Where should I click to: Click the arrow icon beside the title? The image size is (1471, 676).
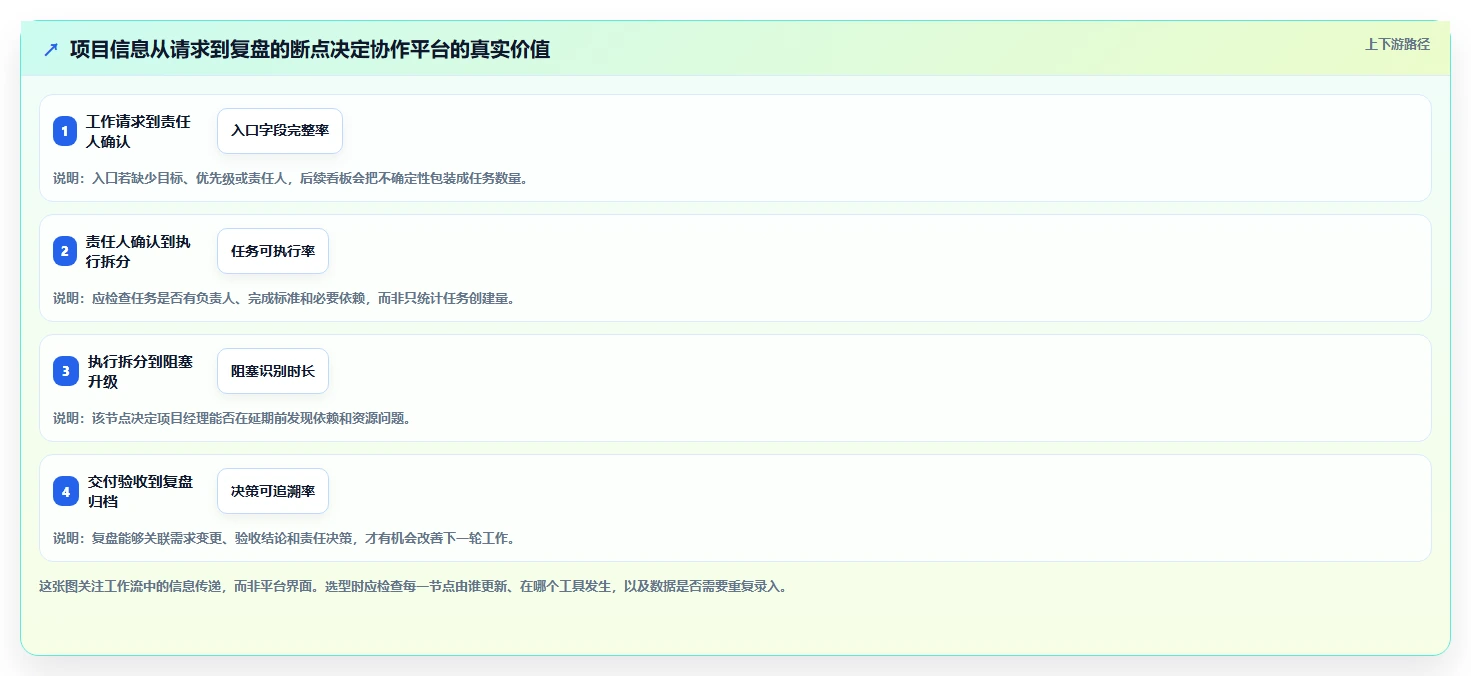tap(51, 49)
